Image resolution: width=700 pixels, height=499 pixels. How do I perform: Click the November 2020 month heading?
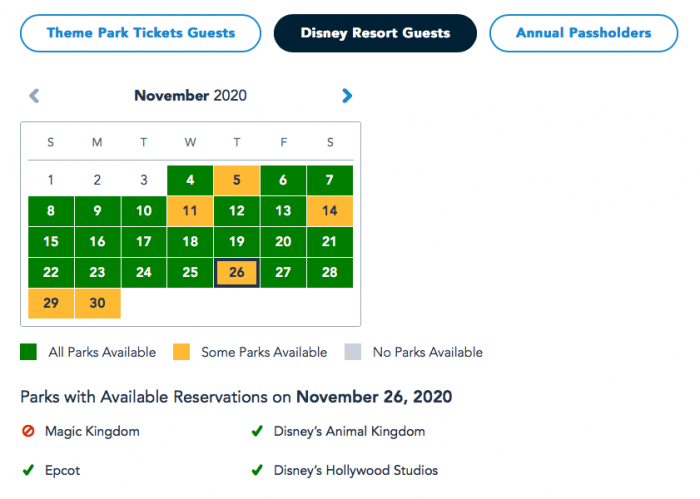[x=190, y=96]
